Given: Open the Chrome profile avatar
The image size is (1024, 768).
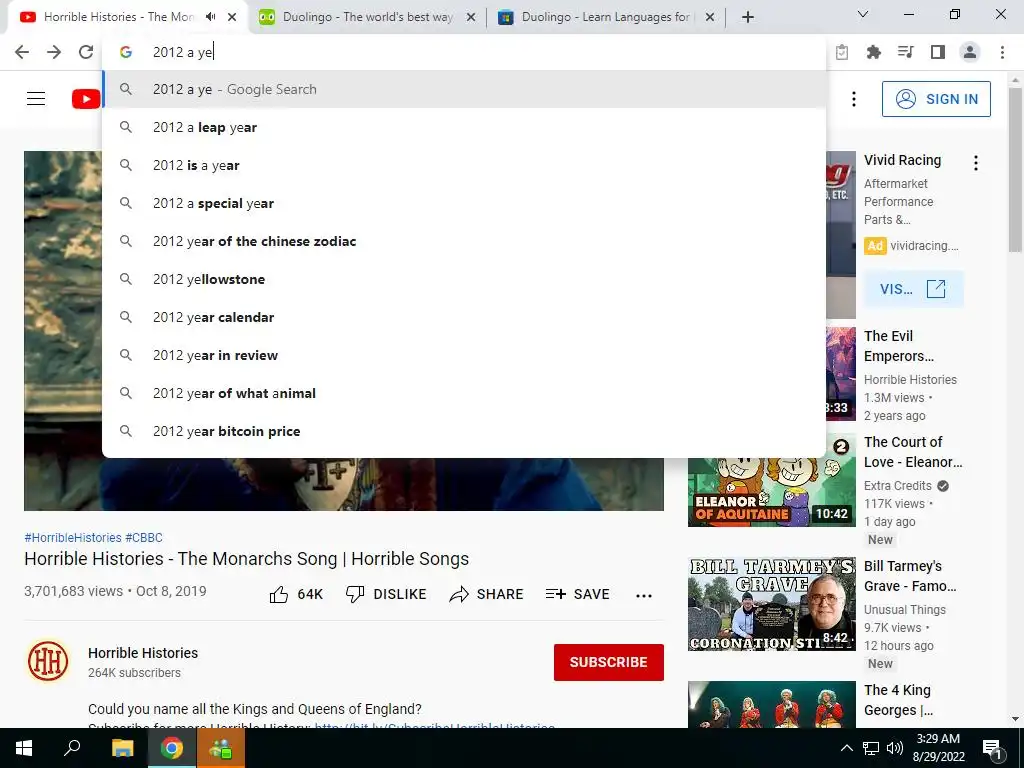Looking at the screenshot, I should 970,52.
